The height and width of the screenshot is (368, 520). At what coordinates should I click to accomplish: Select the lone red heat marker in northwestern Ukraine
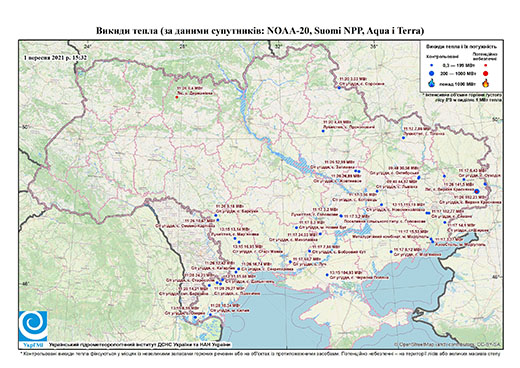pyautogui.click(x=177, y=97)
